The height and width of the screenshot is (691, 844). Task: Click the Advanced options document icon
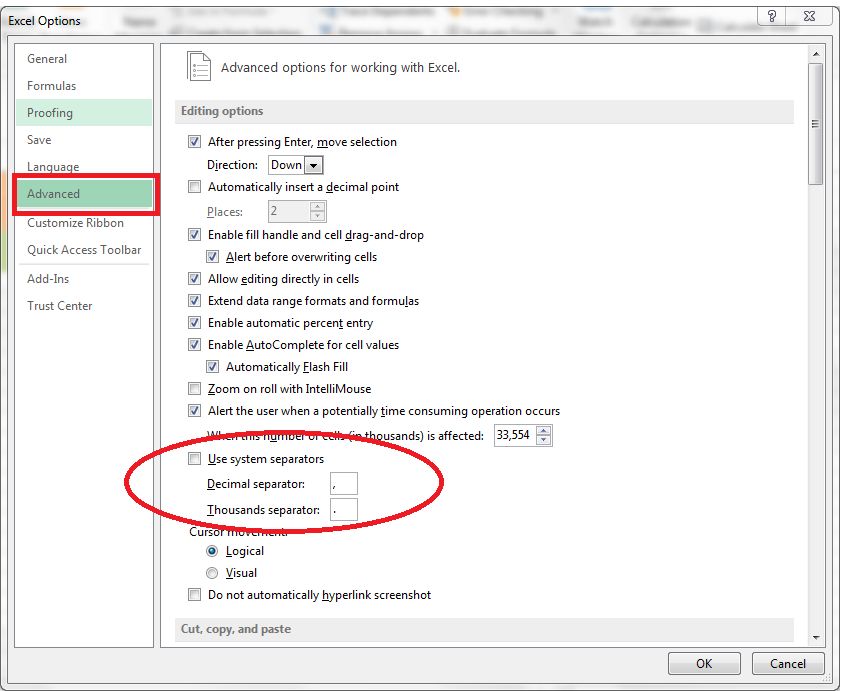[199, 67]
